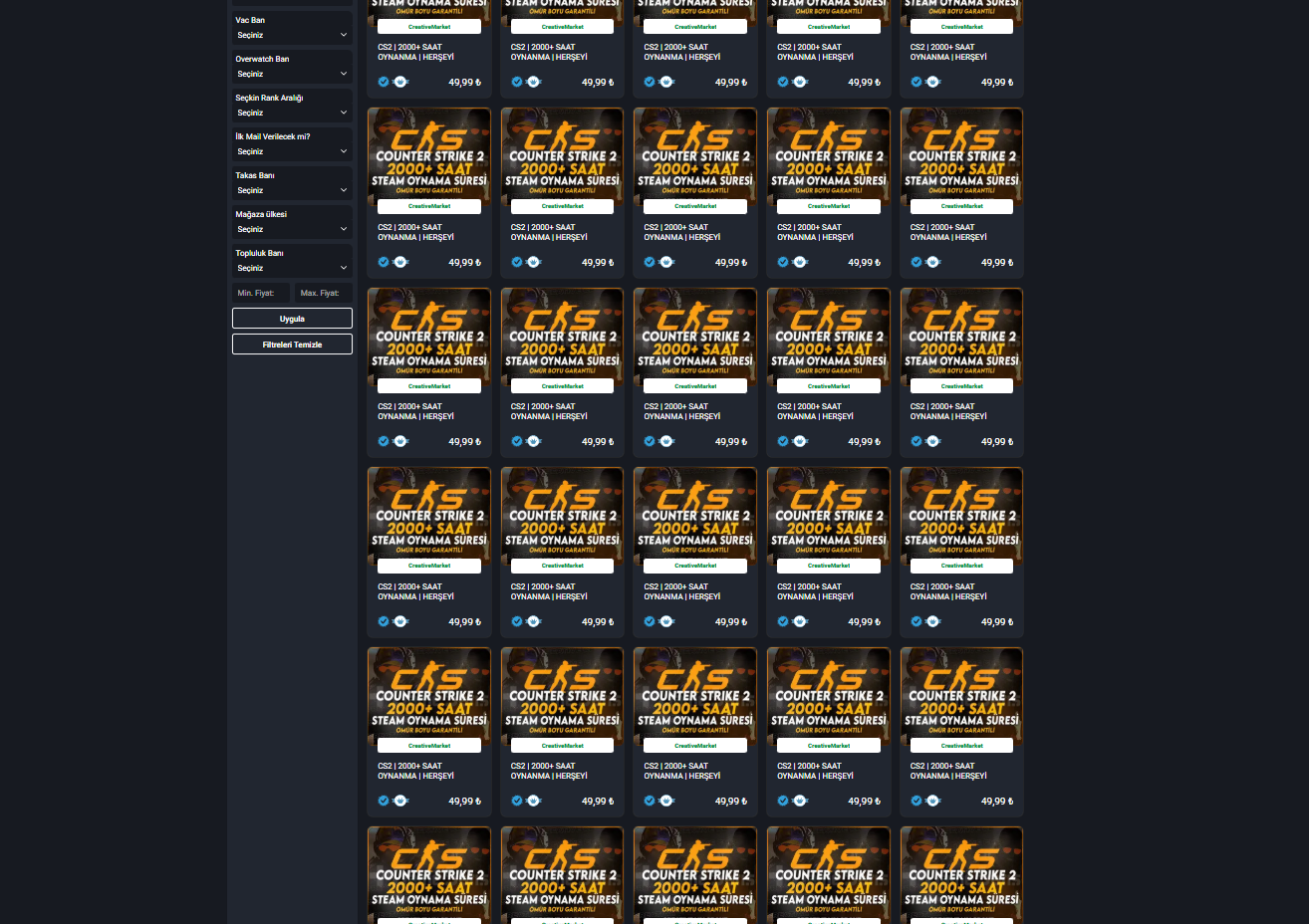Open the Vac Ban dropdown
This screenshot has width=1309, height=924.
click(292, 35)
